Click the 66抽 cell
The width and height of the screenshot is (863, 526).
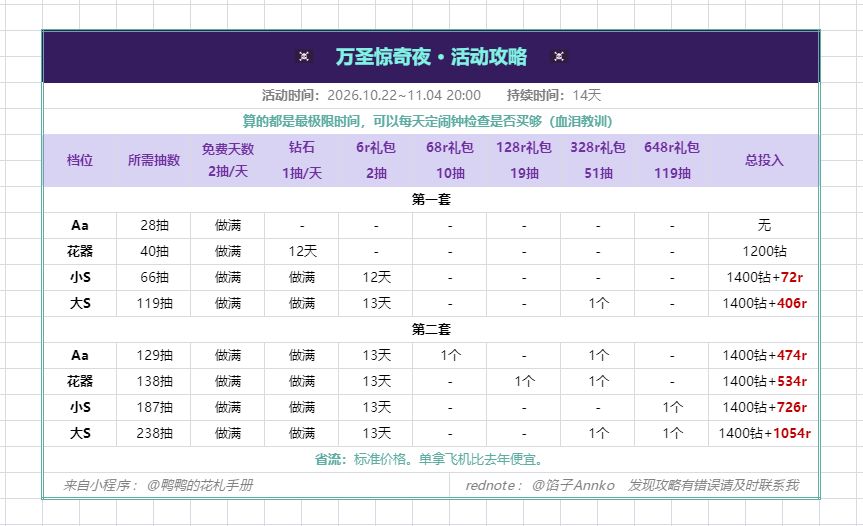tap(154, 277)
